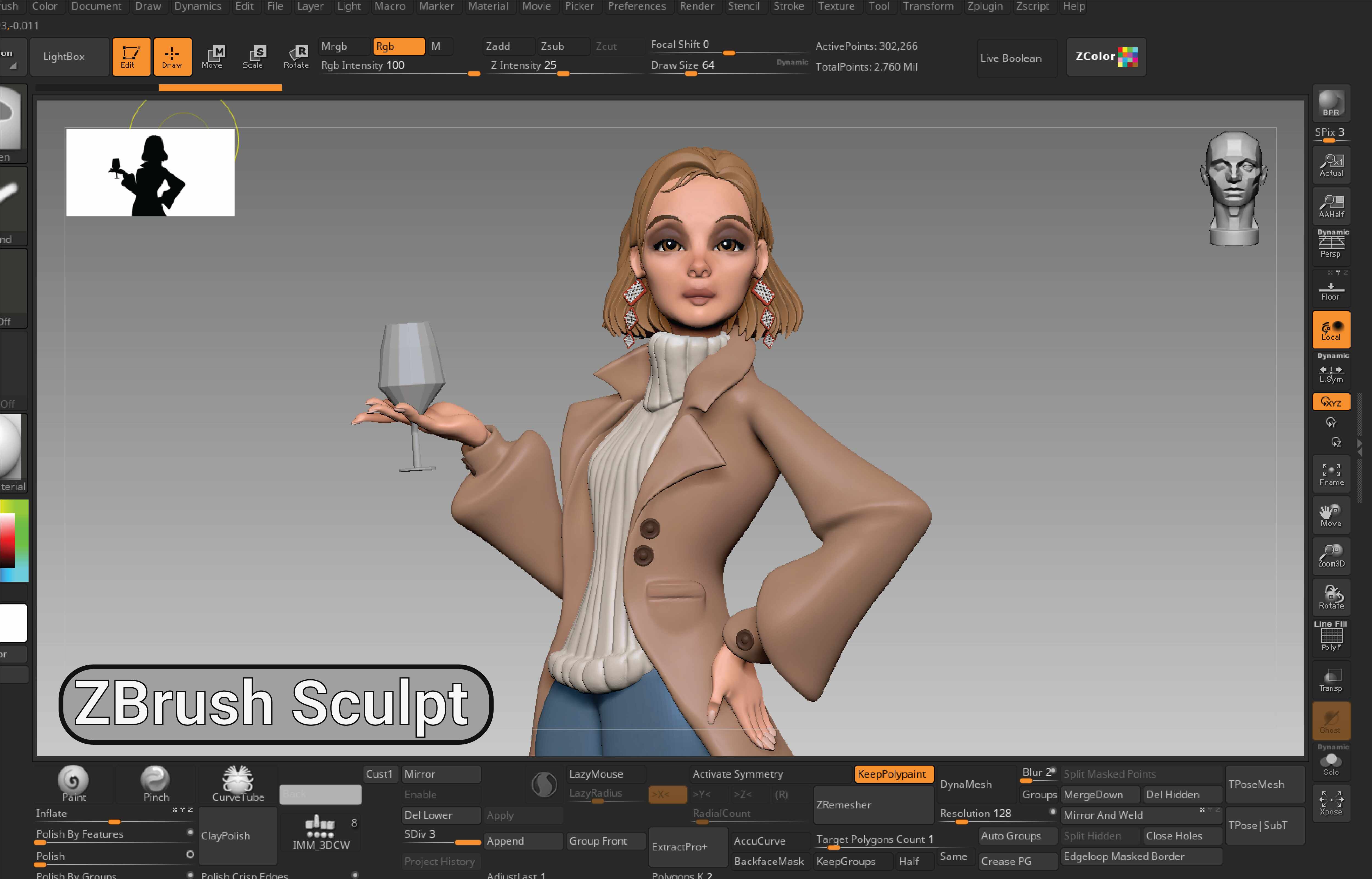Select the Pinch brush
Viewport: 1372px width, 879px height.
click(x=156, y=784)
